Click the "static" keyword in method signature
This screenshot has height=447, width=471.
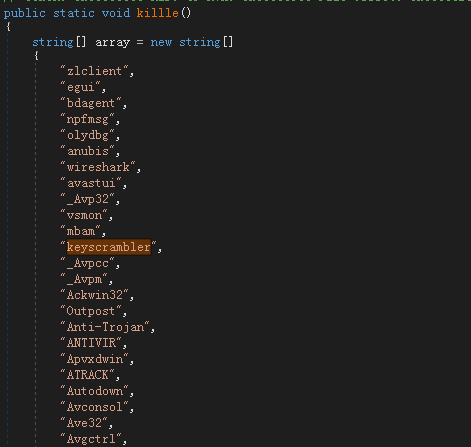(x=74, y=13)
